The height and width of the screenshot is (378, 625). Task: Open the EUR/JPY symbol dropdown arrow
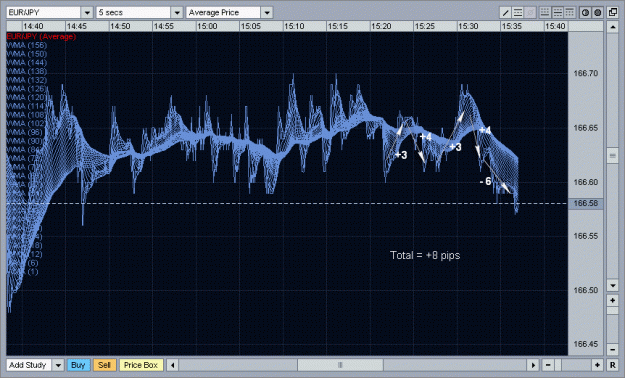click(x=87, y=13)
